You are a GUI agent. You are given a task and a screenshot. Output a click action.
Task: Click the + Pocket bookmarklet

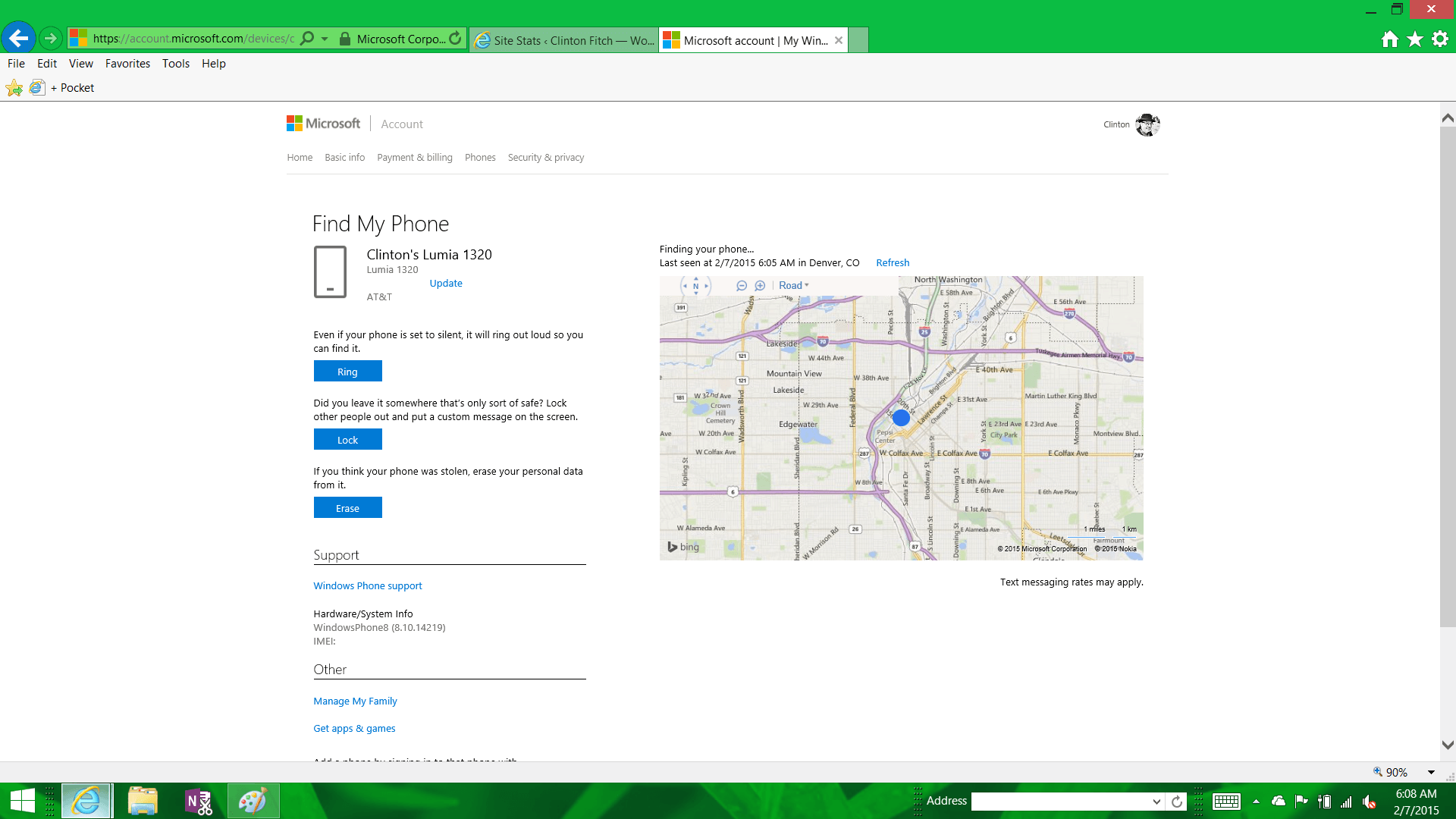click(72, 88)
